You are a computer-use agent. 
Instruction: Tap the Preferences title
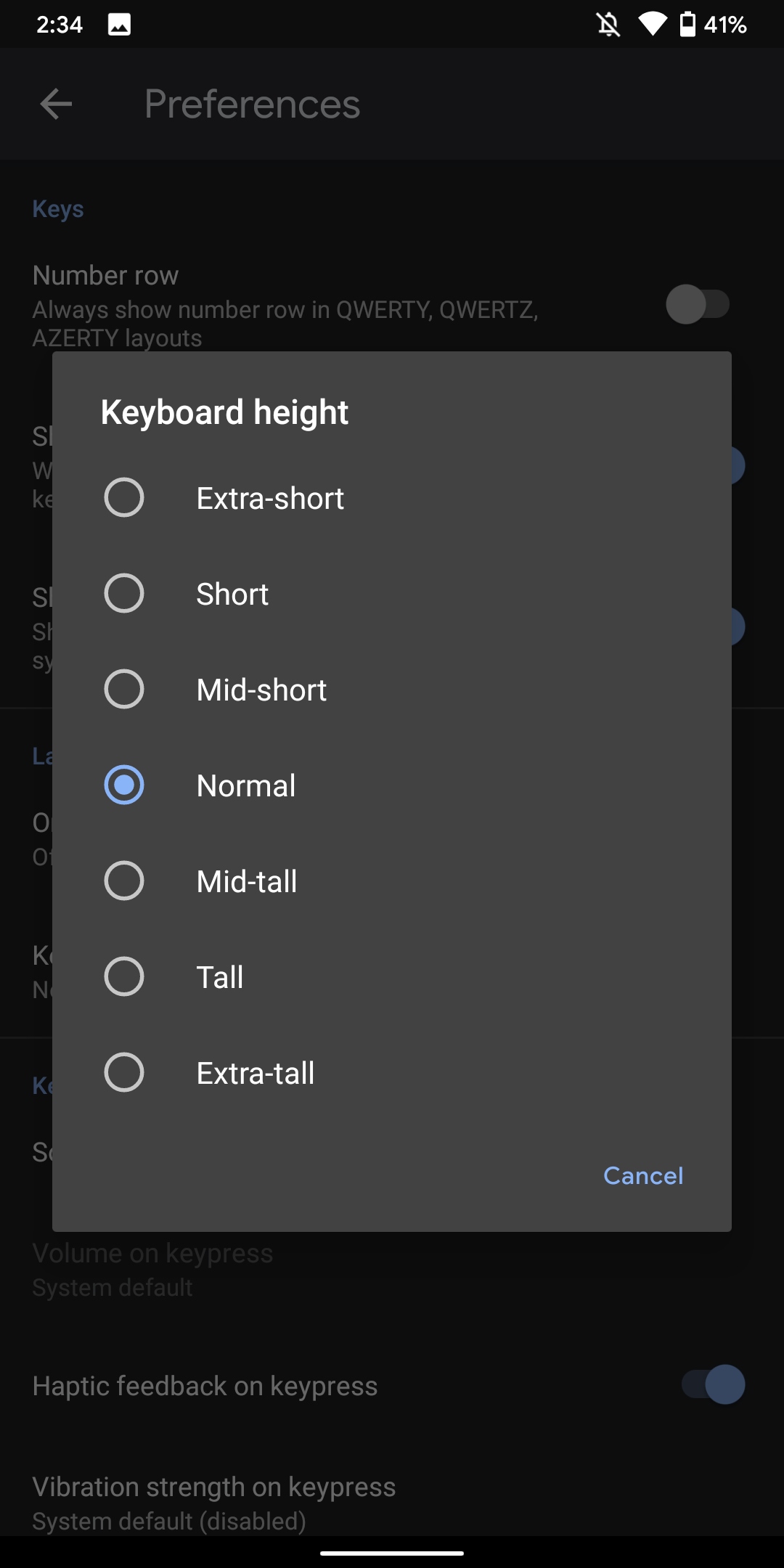[252, 104]
